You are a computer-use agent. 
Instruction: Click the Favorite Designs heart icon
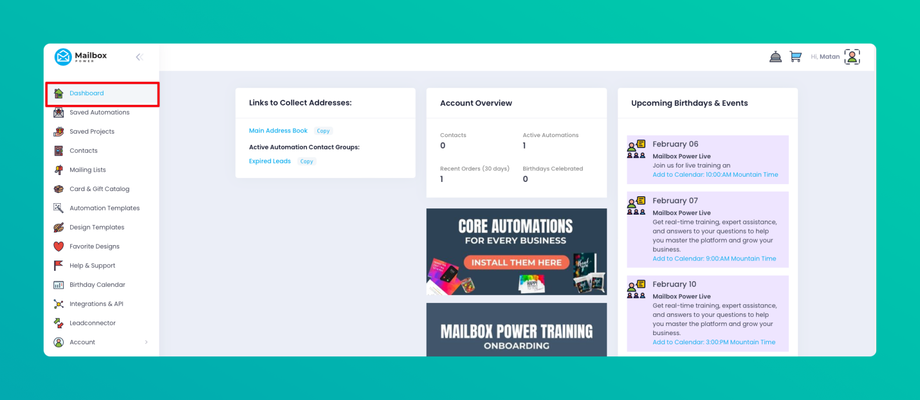58,246
